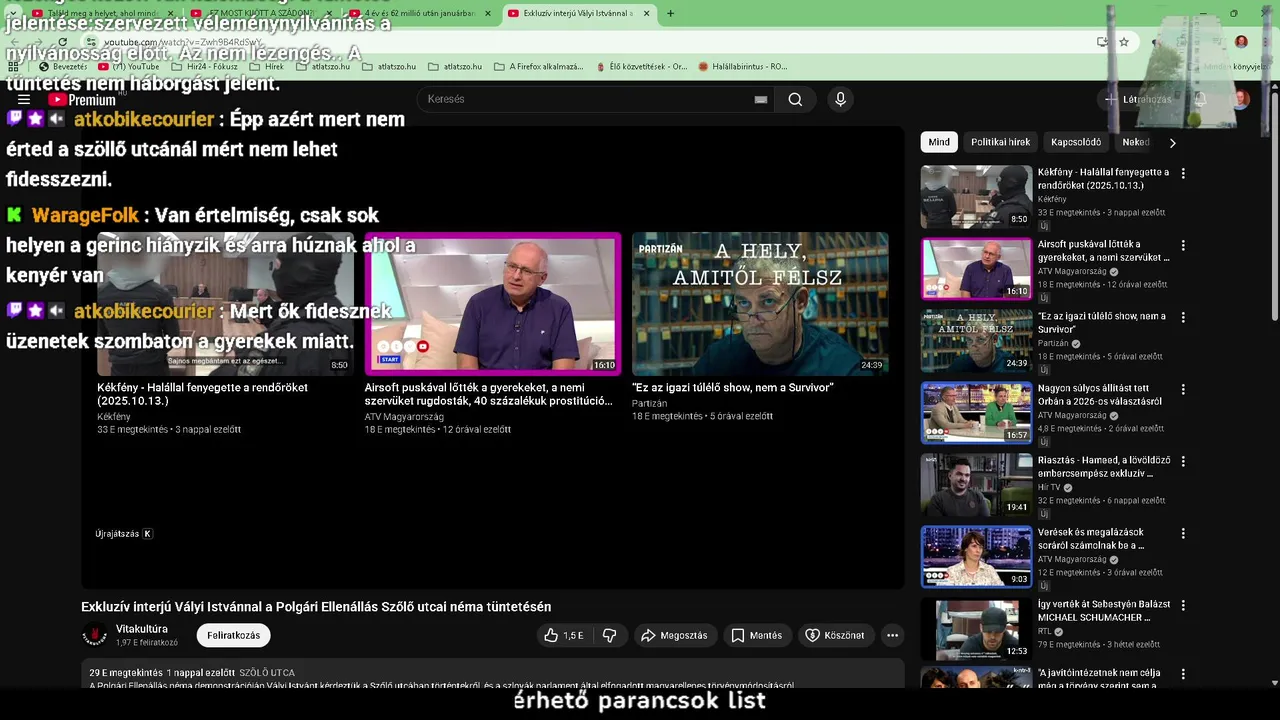Open Hír TV channel name in sidebar

click(x=1049, y=488)
